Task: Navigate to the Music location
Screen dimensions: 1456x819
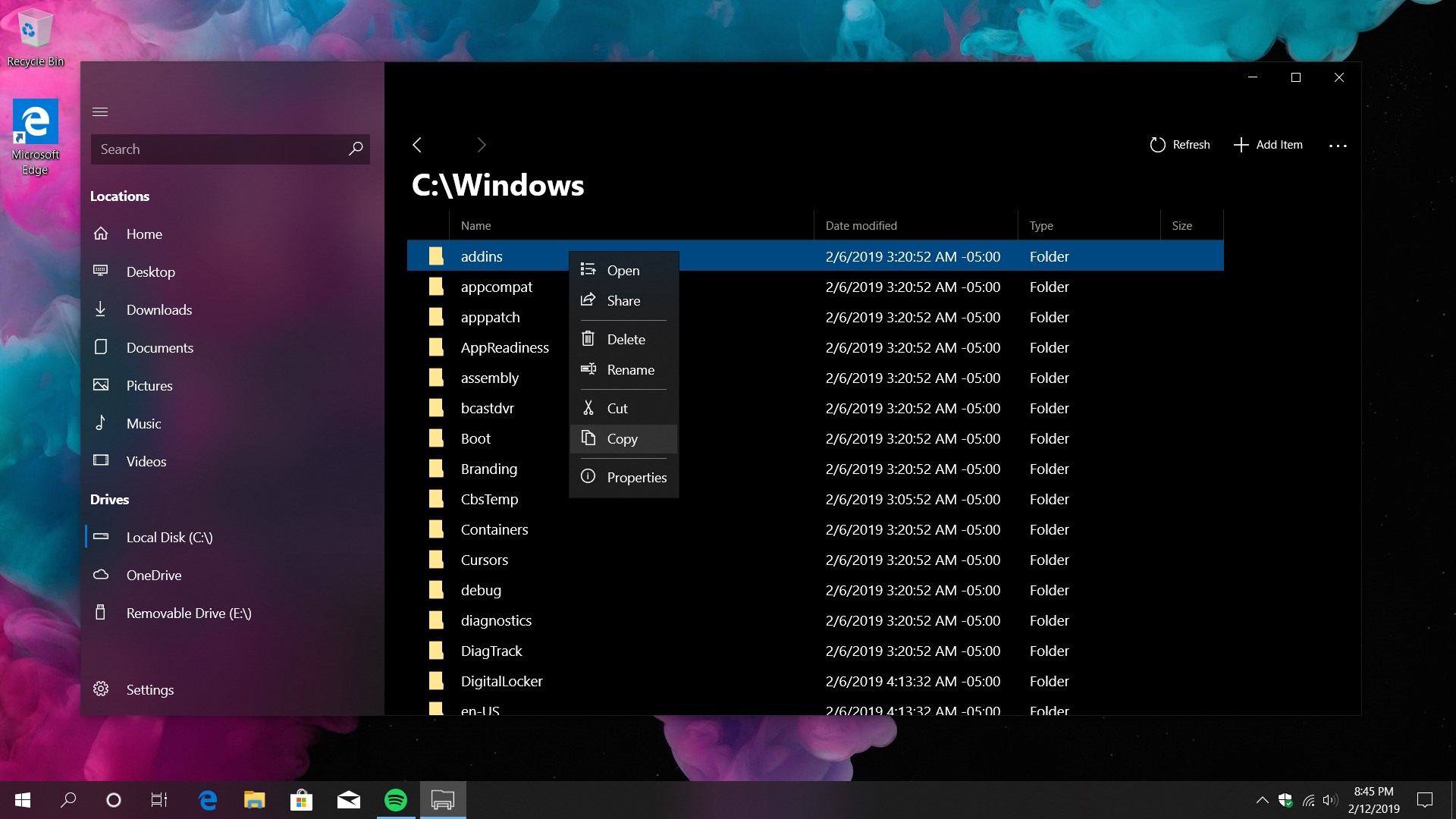Action: click(x=143, y=423)
